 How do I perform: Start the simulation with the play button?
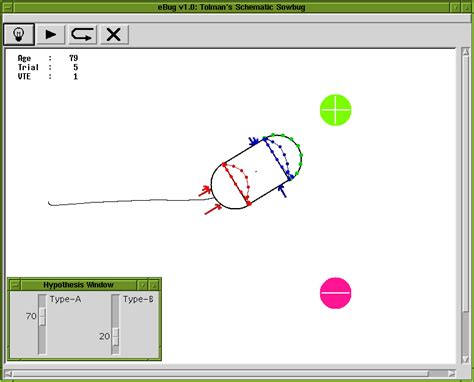[x=51, y=34]
